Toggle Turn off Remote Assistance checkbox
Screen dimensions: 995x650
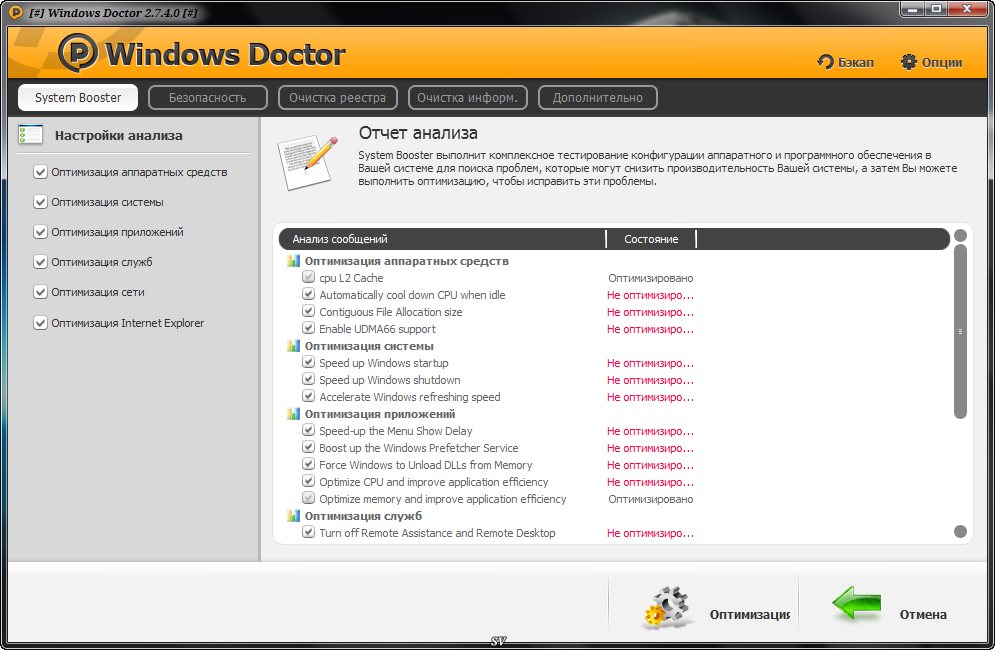point(308,533)
